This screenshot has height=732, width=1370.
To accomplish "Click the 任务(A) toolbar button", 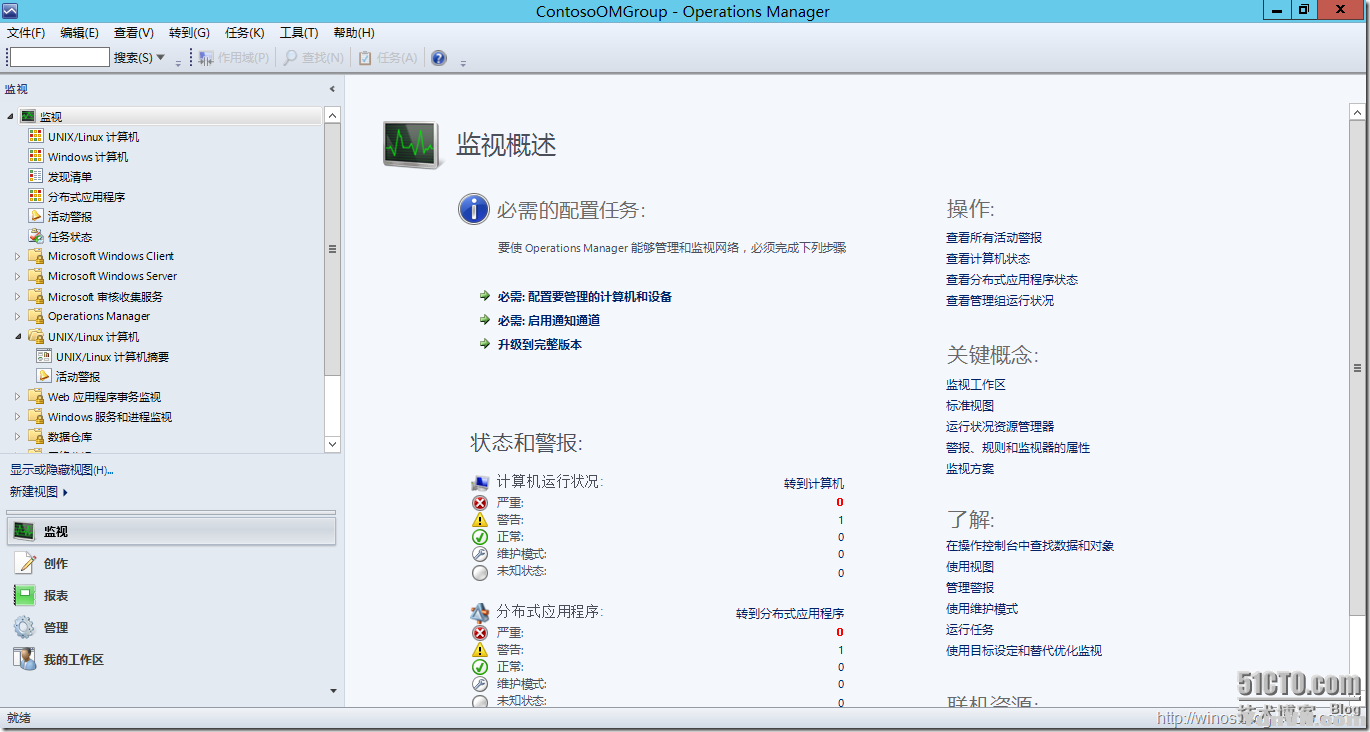I will click(388, 58).
